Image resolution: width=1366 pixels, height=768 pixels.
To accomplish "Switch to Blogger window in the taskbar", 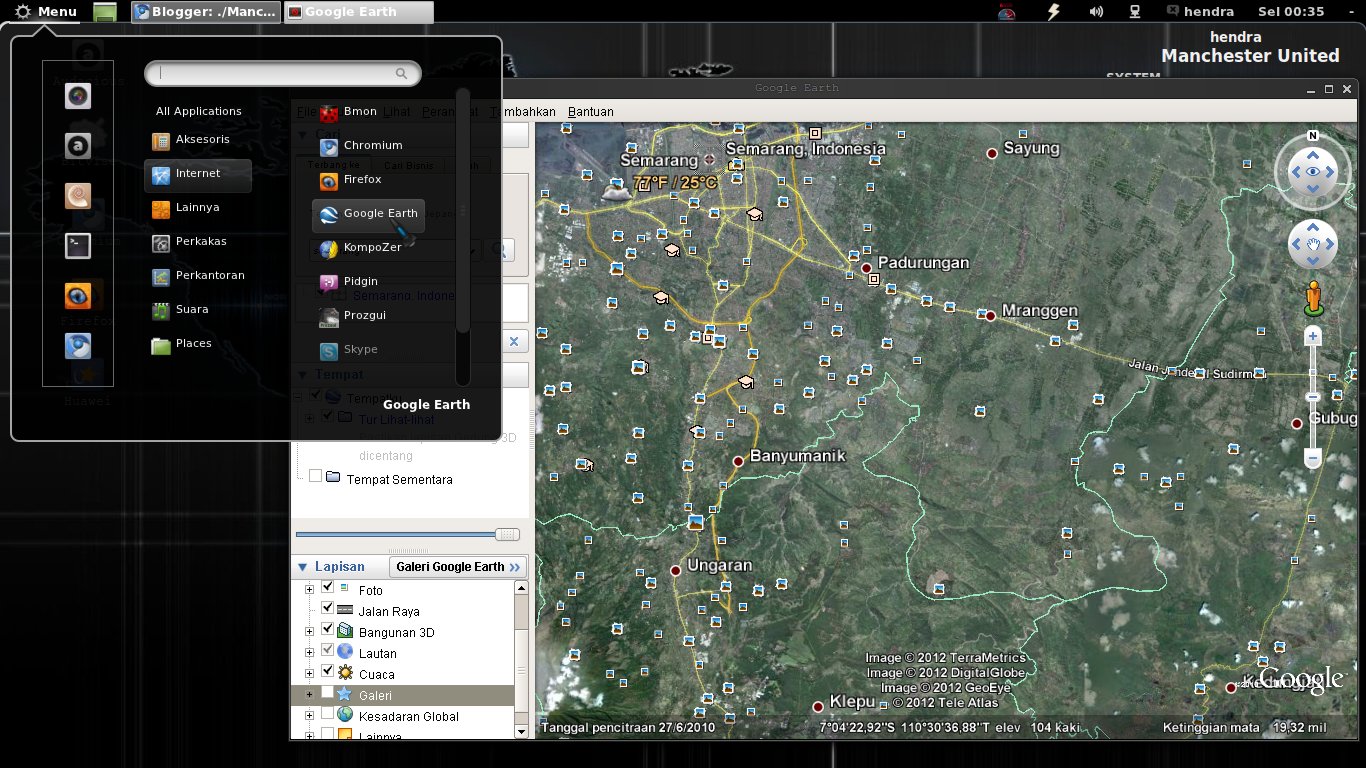I will [x=206, y=12].
